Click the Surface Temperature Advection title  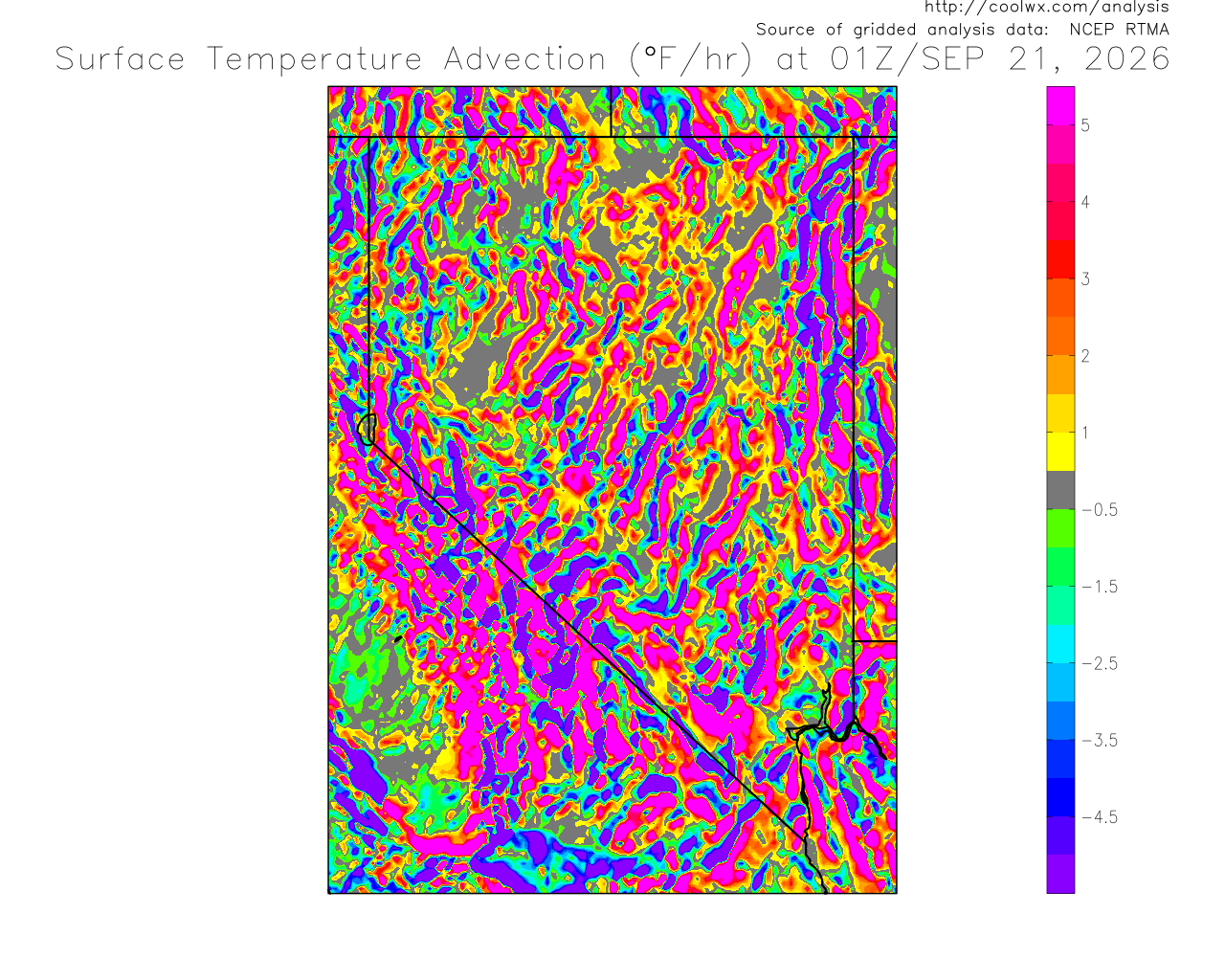(x=330, y=59)
